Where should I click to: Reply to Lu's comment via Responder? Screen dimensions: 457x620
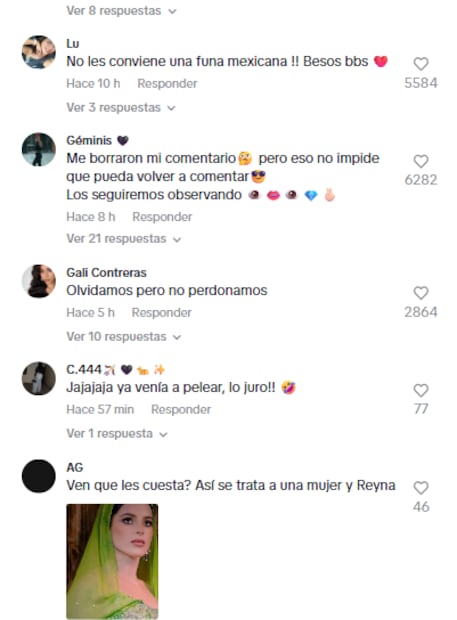click(167, 83)
